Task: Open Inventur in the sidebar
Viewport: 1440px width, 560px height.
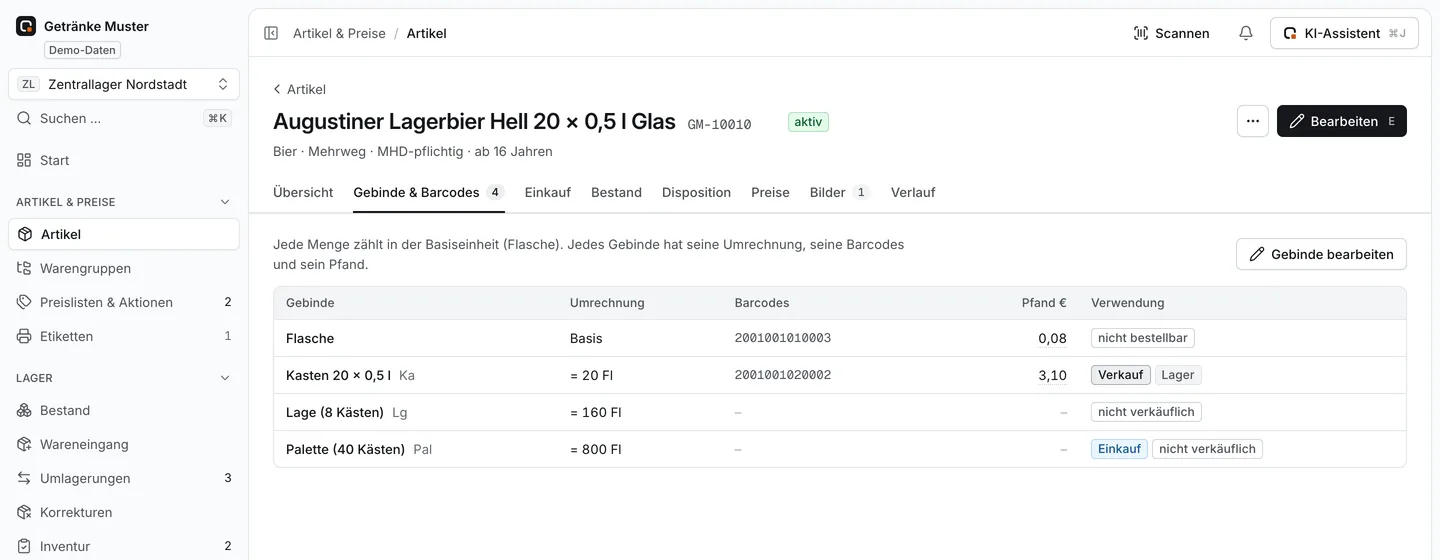Action: click(x=124, y=546)
